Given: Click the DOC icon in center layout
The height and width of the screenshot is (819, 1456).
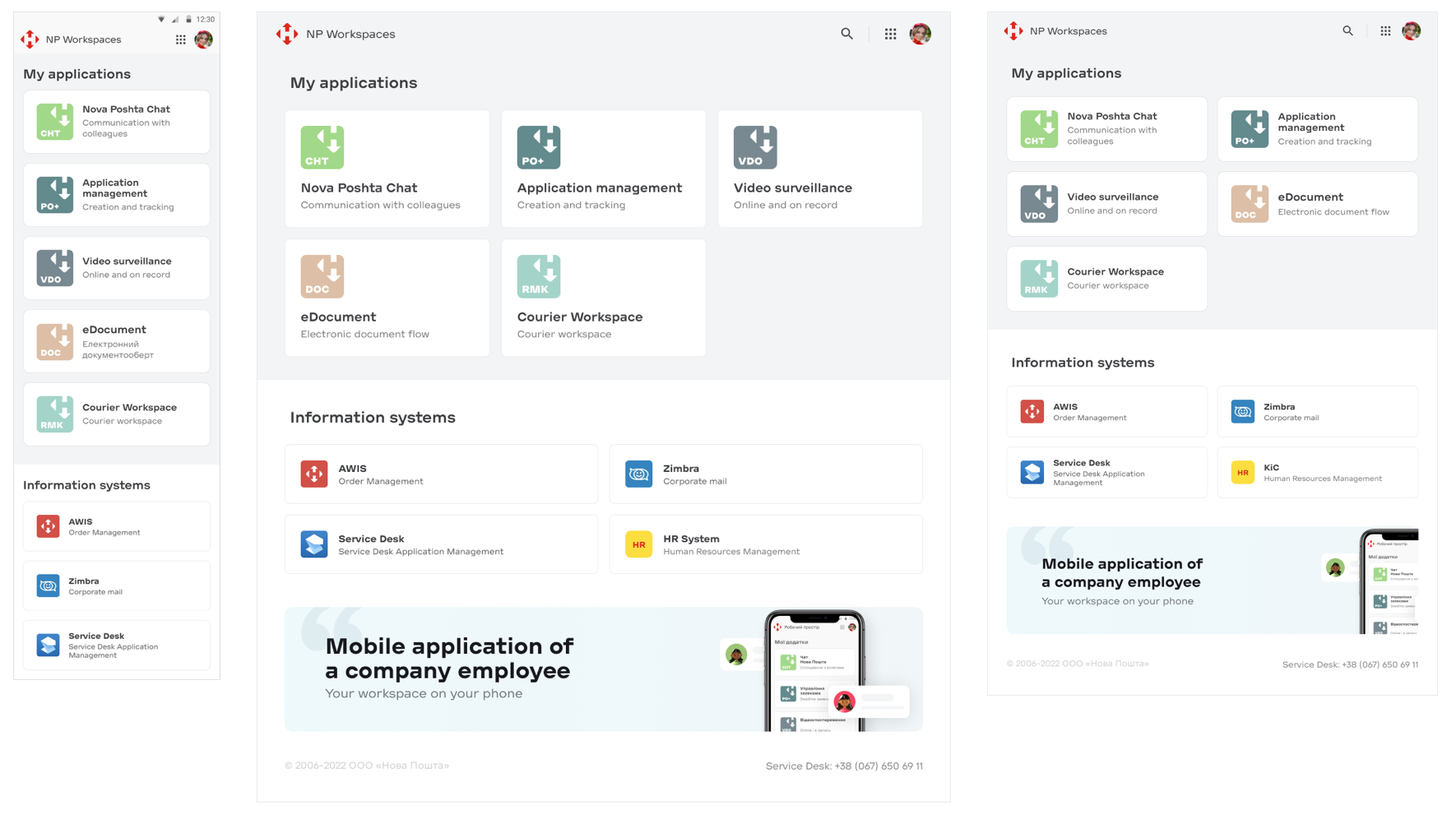Looking at the screenshot, I should tap(322, 276).
